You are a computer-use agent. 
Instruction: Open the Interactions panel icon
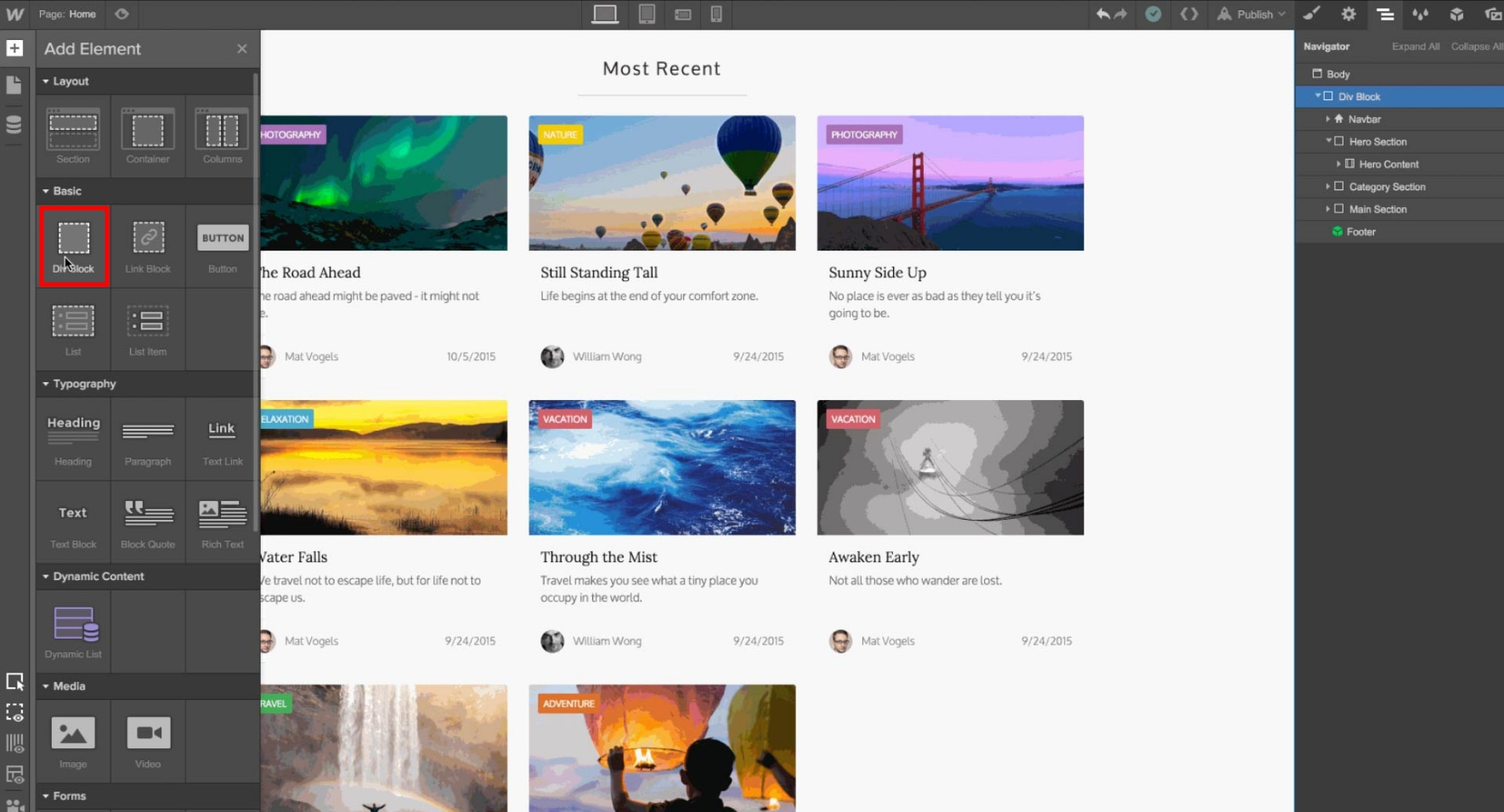(1421, 14)
